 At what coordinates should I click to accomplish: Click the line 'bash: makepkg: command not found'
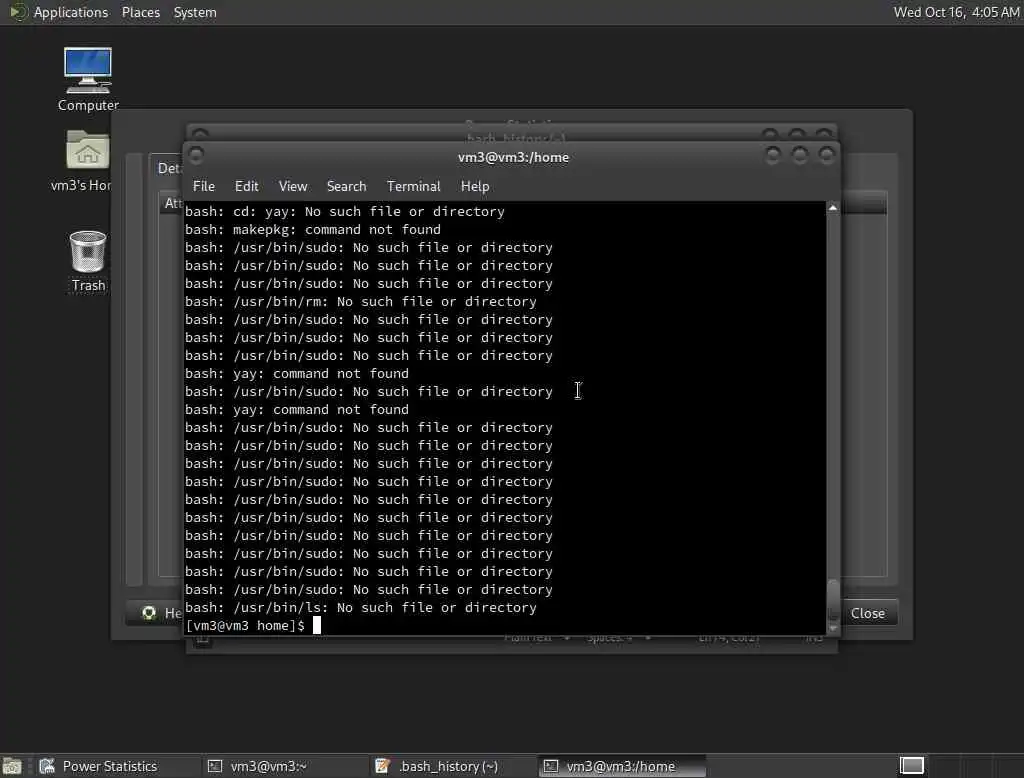point(313,230)
